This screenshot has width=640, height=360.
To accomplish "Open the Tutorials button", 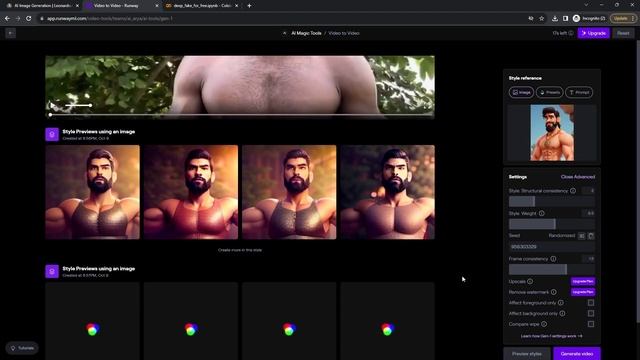I will tap(22, 348).
